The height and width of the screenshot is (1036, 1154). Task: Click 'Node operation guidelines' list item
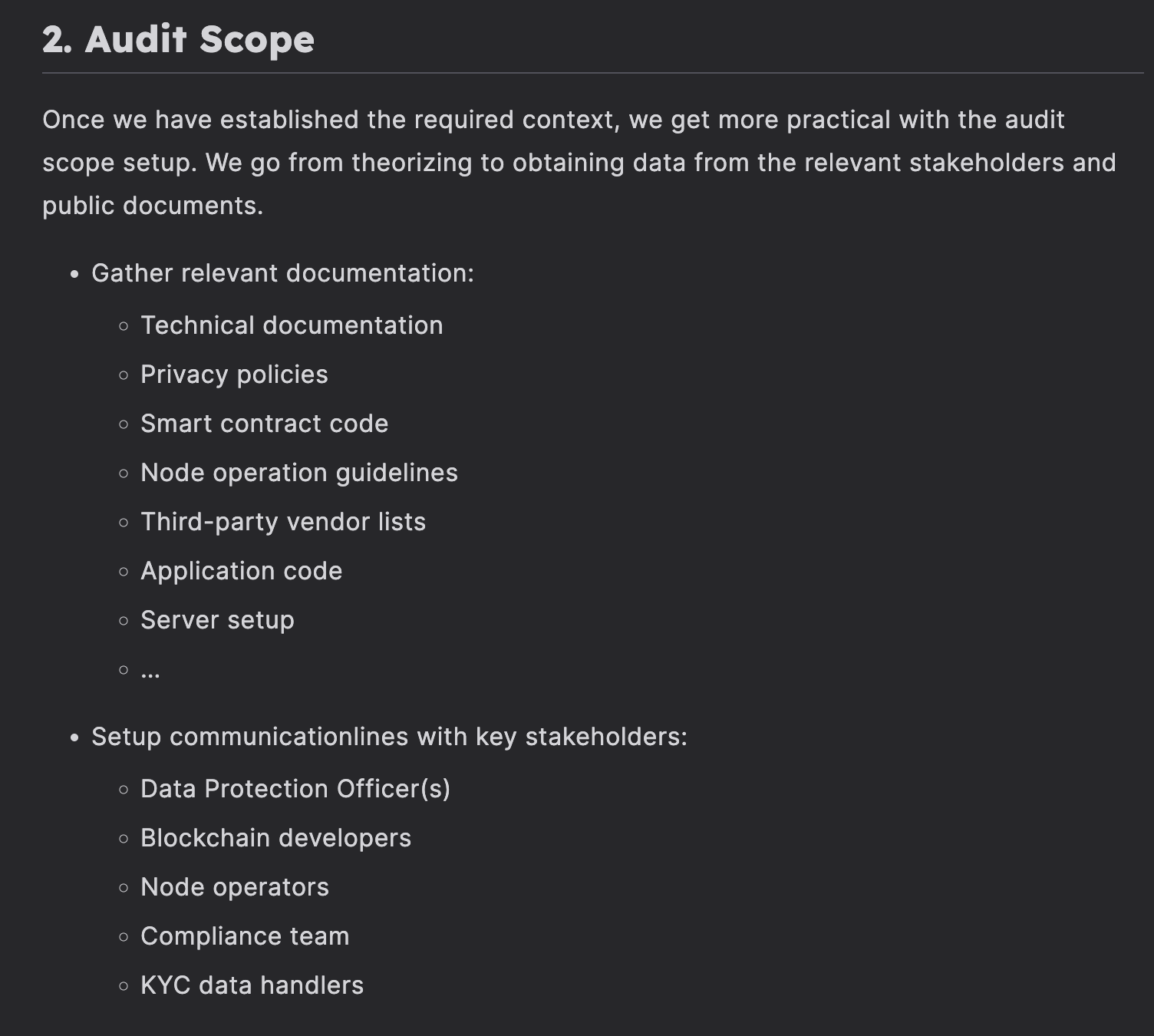click(299, 473)
